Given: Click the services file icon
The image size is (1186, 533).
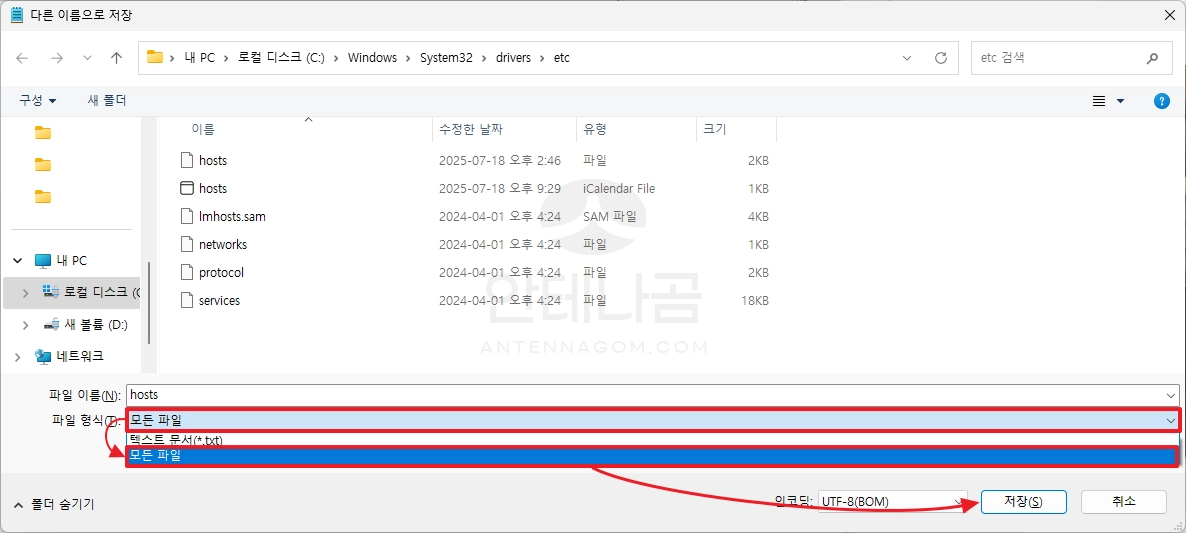Looking at the screenshot, I should click(187, 300).
